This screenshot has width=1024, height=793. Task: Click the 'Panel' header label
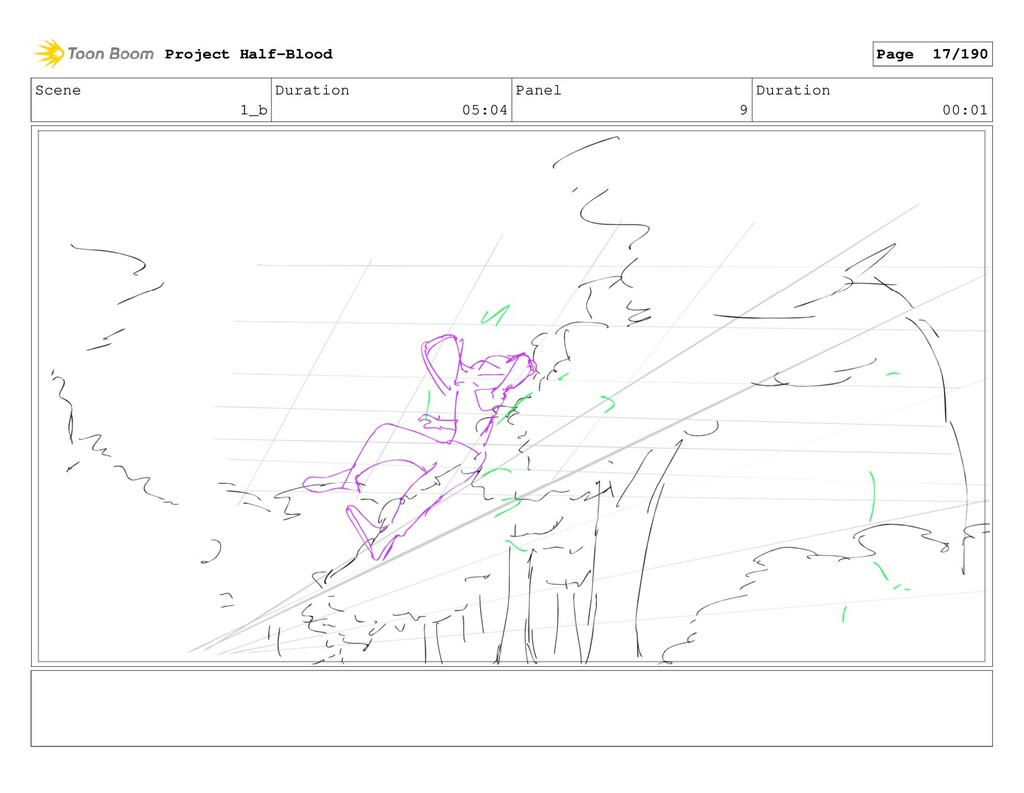pos(538,90)
